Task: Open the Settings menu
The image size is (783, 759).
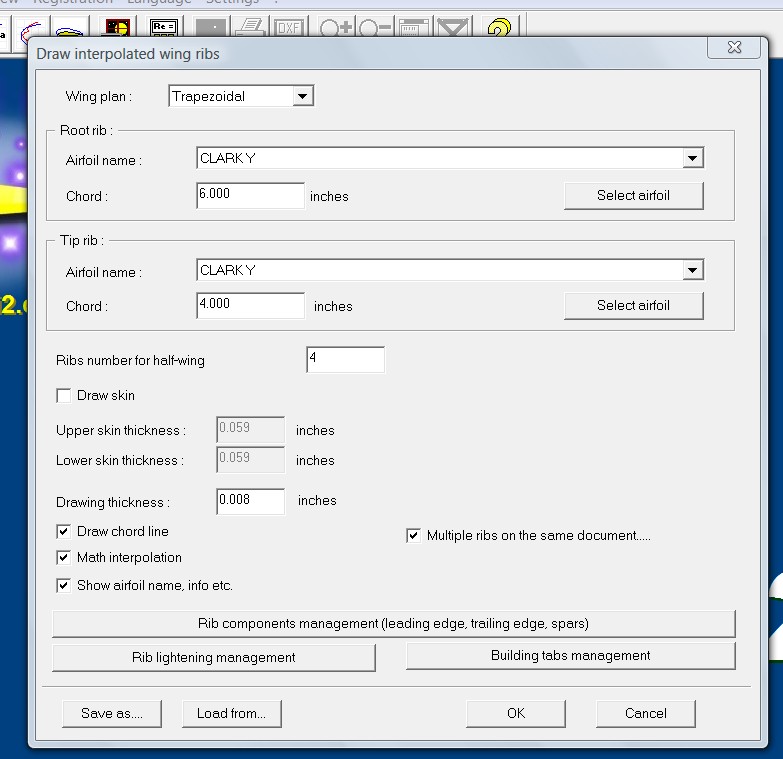Action: pos(231,2)
